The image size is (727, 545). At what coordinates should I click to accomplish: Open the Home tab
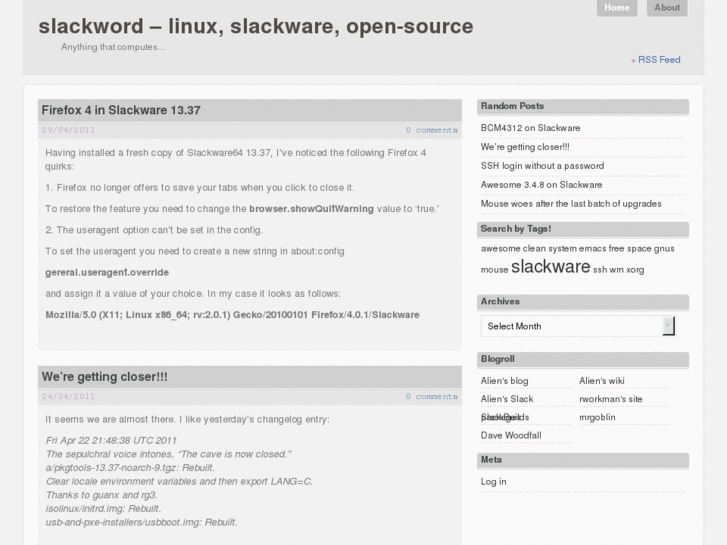coord(617,8)
